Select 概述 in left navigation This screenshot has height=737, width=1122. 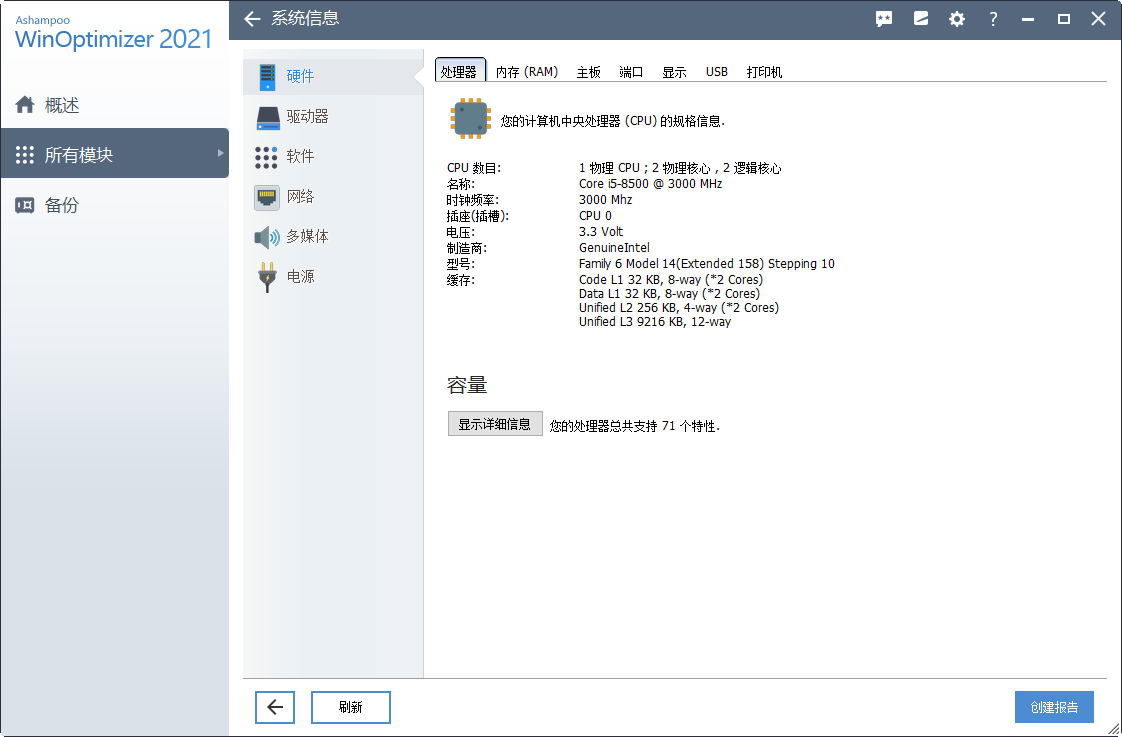(x=114, y=105)
